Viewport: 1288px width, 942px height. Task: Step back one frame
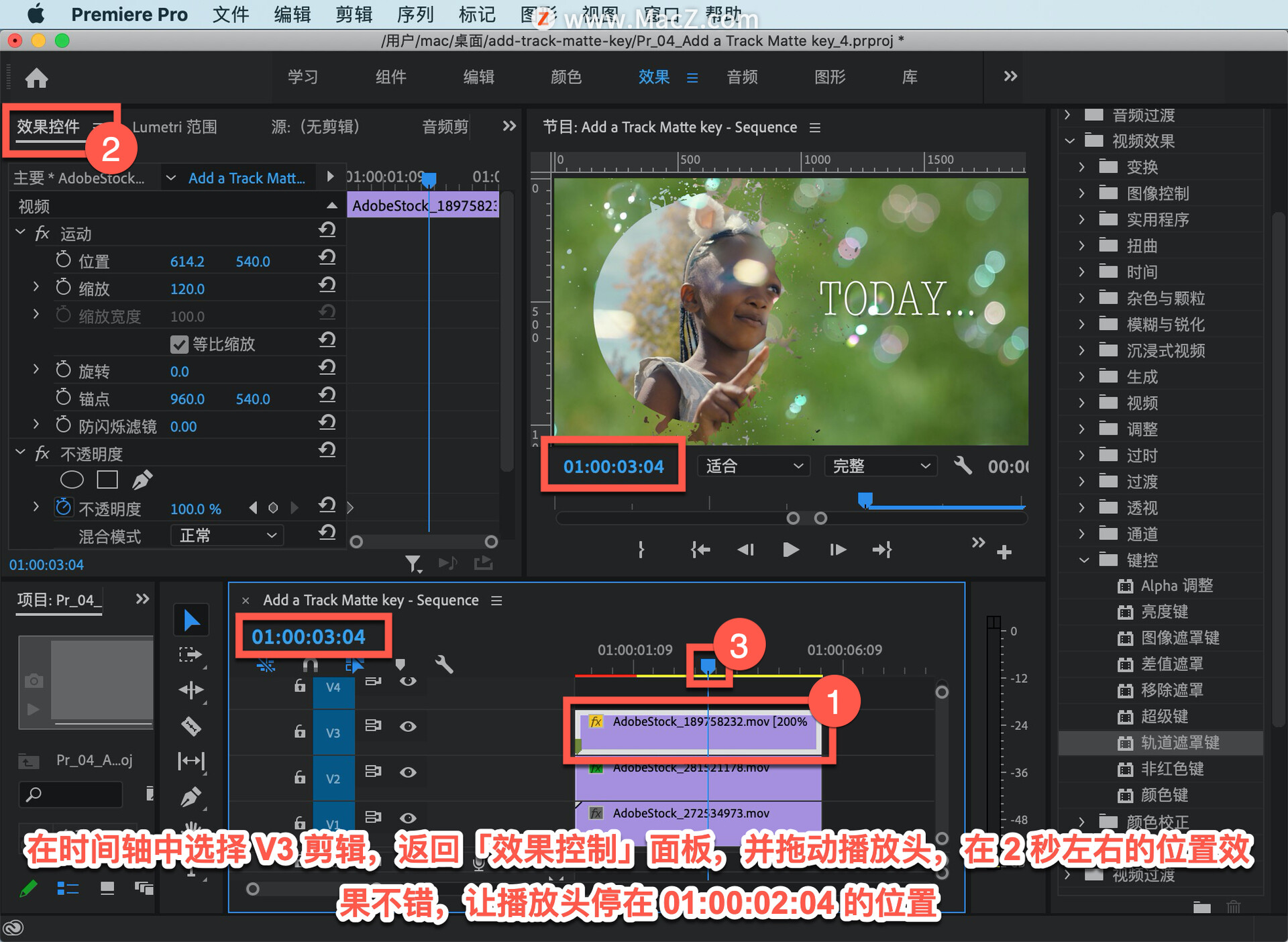pos(745,550)
